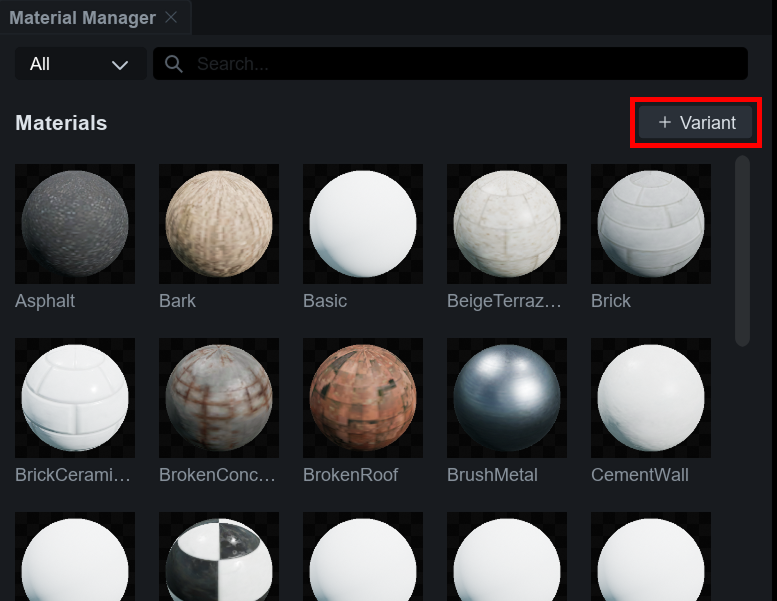Image resolution: width=777 pixels, height=601 pixels.
Task: Select the BrokenConcrete material thumbnail
Action: click(219, 397)
